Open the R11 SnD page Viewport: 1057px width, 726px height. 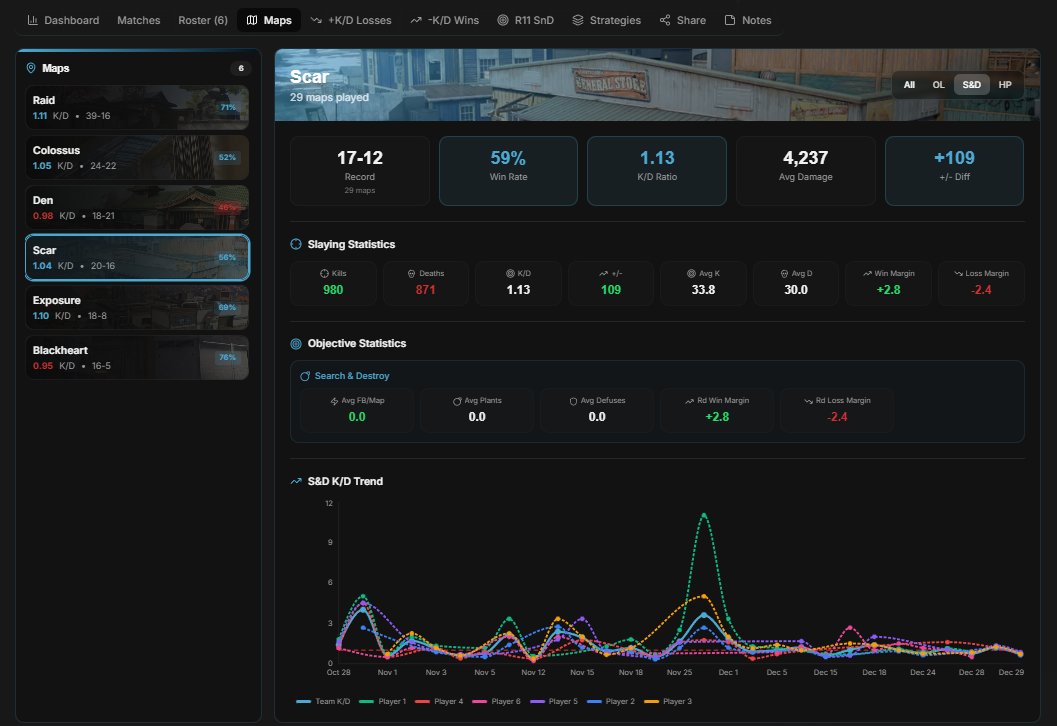pos(527,19)
